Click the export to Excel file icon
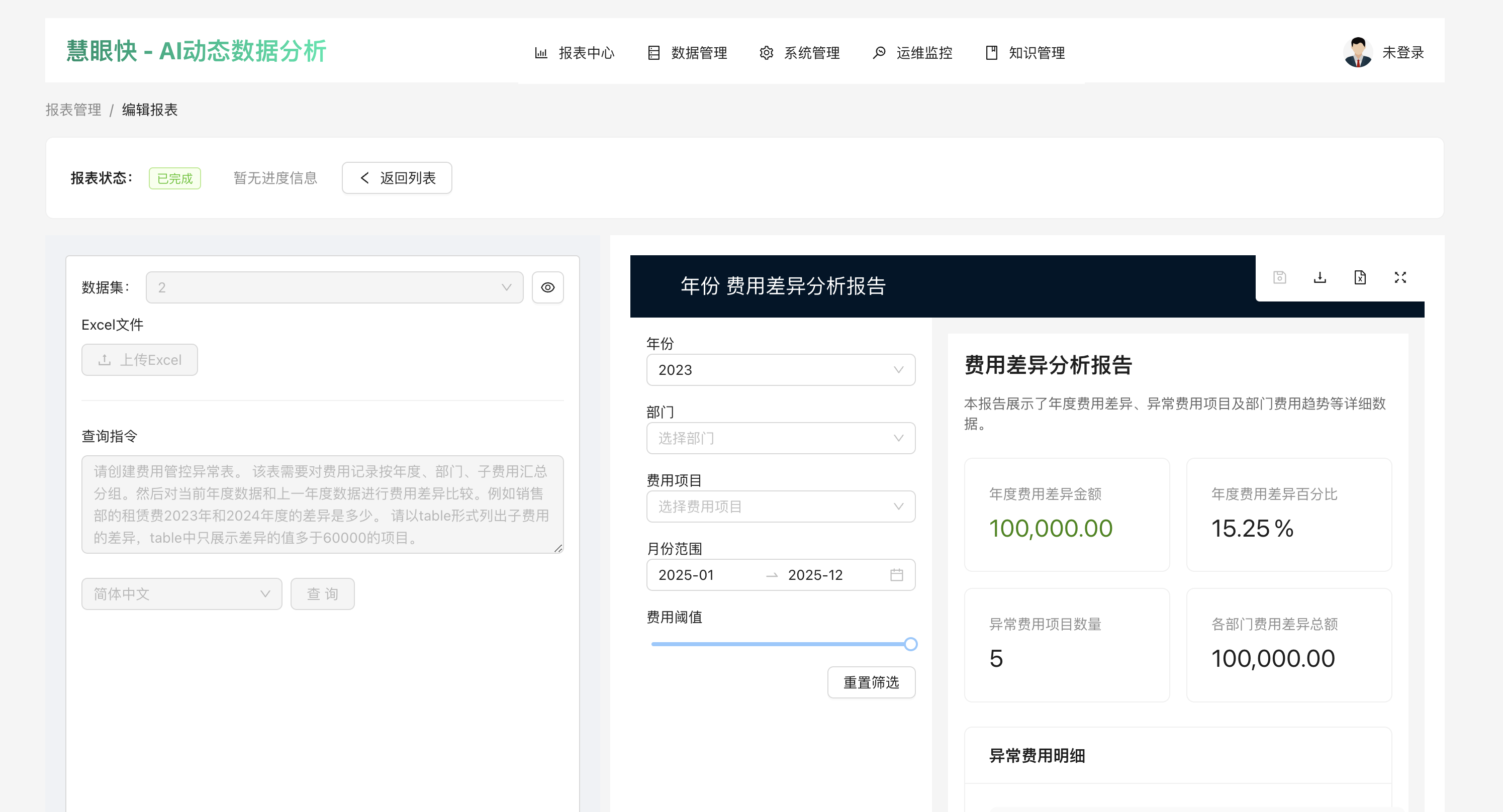Screen dimensions: 1503x812 [1359, 278]
